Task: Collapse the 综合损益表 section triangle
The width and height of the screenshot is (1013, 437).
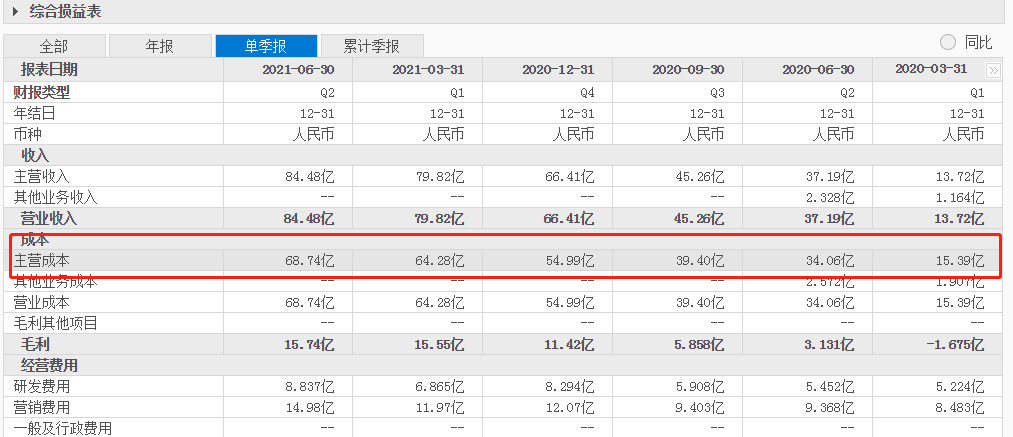Action: tap(16, 12)
